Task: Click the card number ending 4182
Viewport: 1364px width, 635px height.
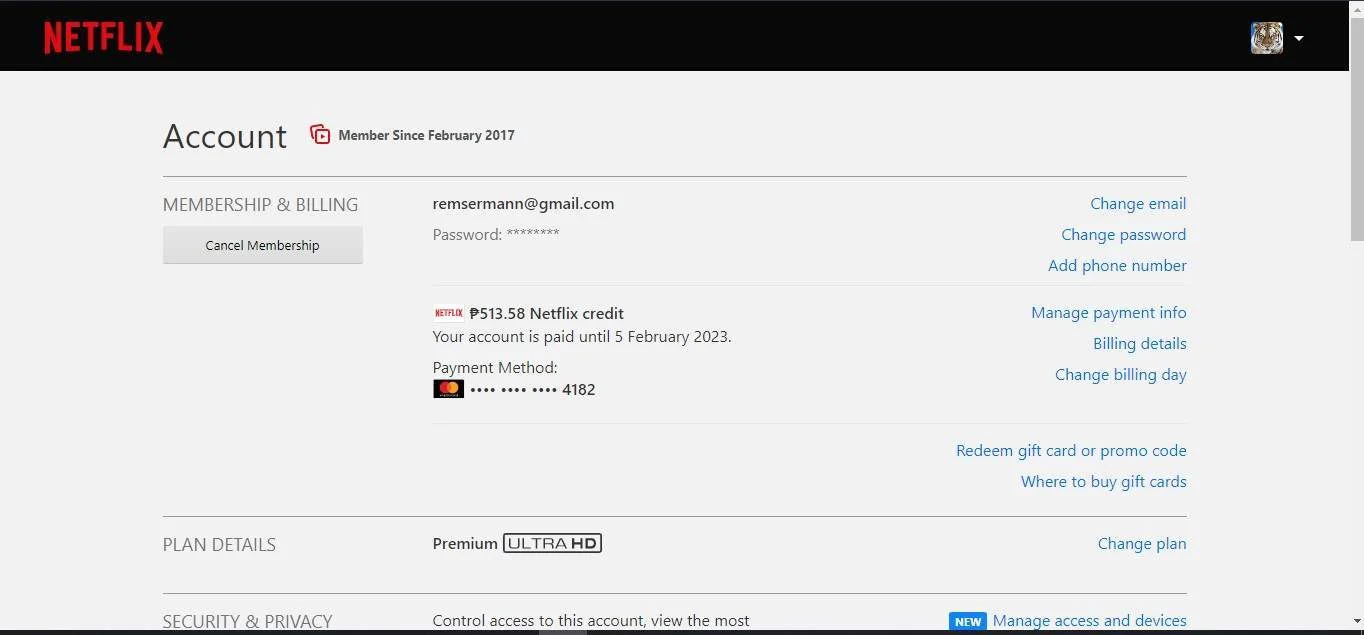Action: pyautogui.click(x=533, y=390)
